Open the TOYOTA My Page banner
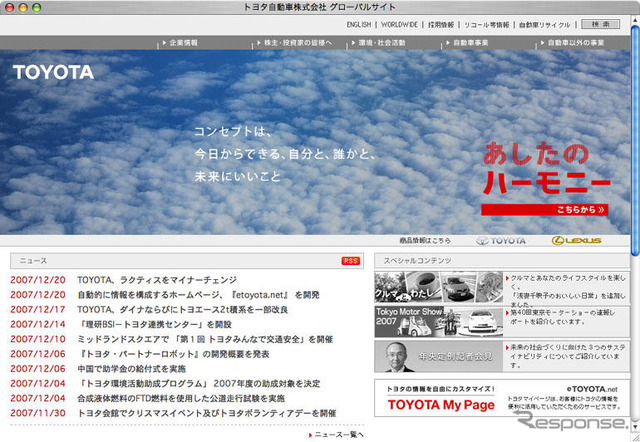640x442 pixels. [502, 398]
